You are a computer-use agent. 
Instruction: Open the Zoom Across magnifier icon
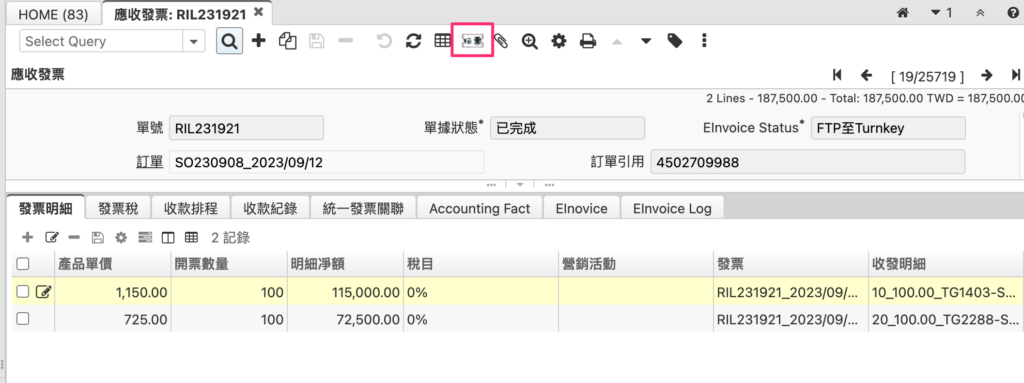tap(529, 41)
